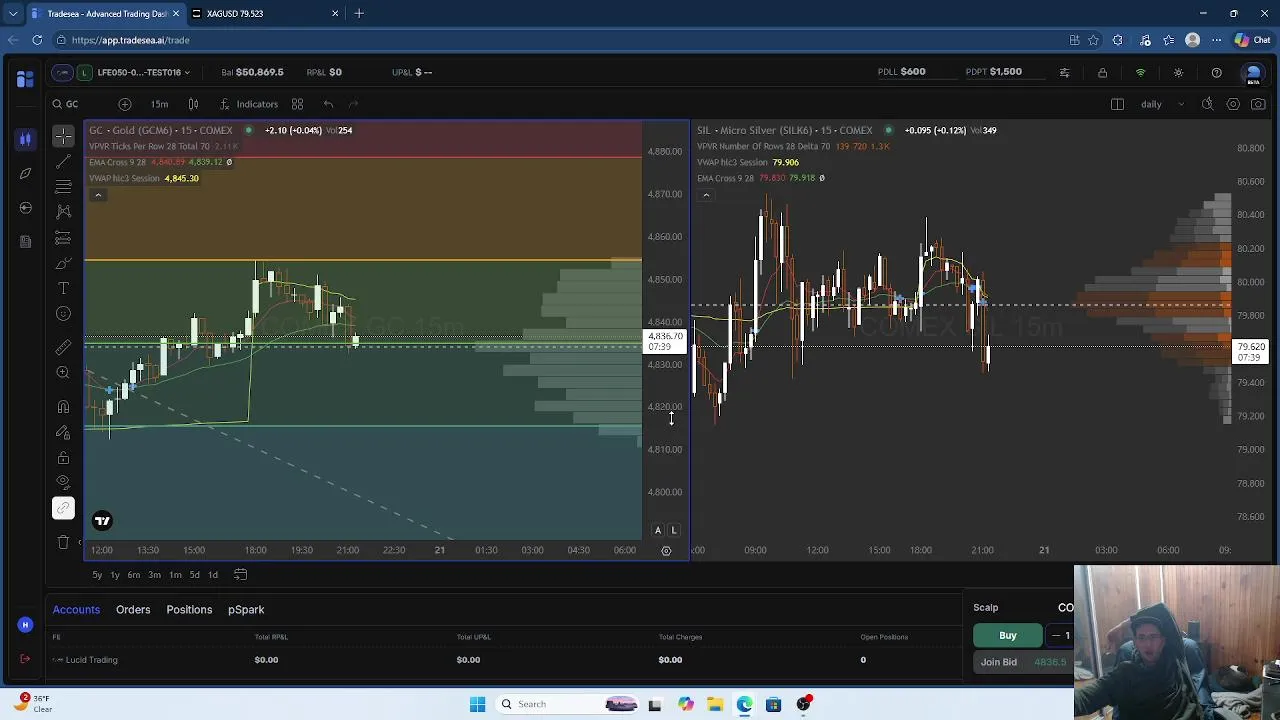Select the text annotation tool
Viewport: 1280px width, 720px height.
[x=63, y=288]
